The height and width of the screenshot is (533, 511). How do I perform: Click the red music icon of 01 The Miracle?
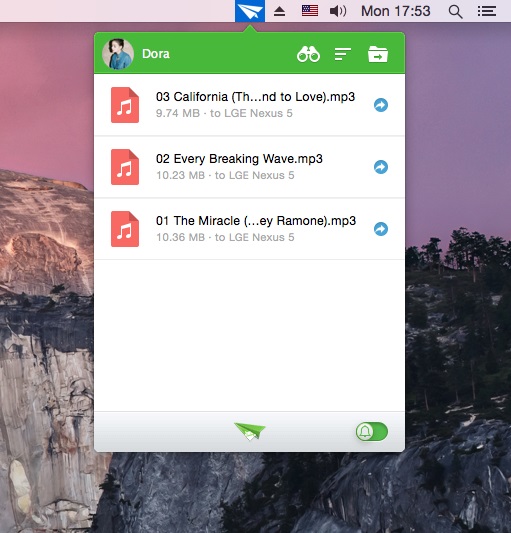pyautogui.click(x=125, y=229)
